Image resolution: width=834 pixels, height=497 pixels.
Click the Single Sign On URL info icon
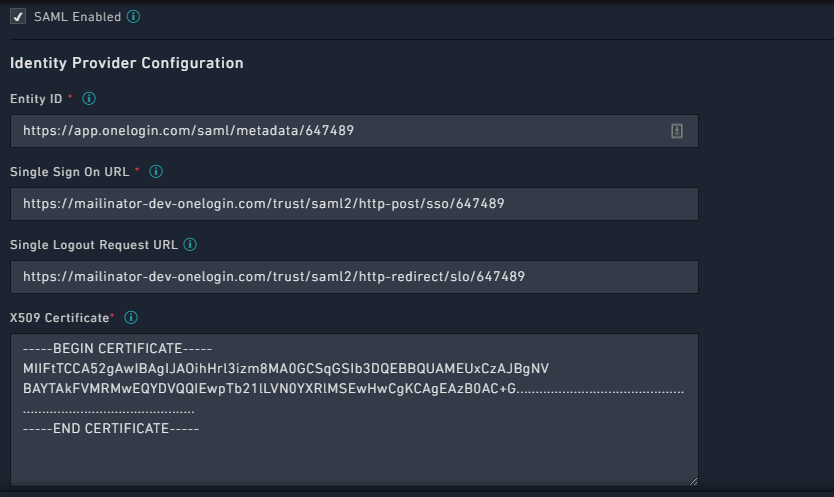tap(156, 172)
